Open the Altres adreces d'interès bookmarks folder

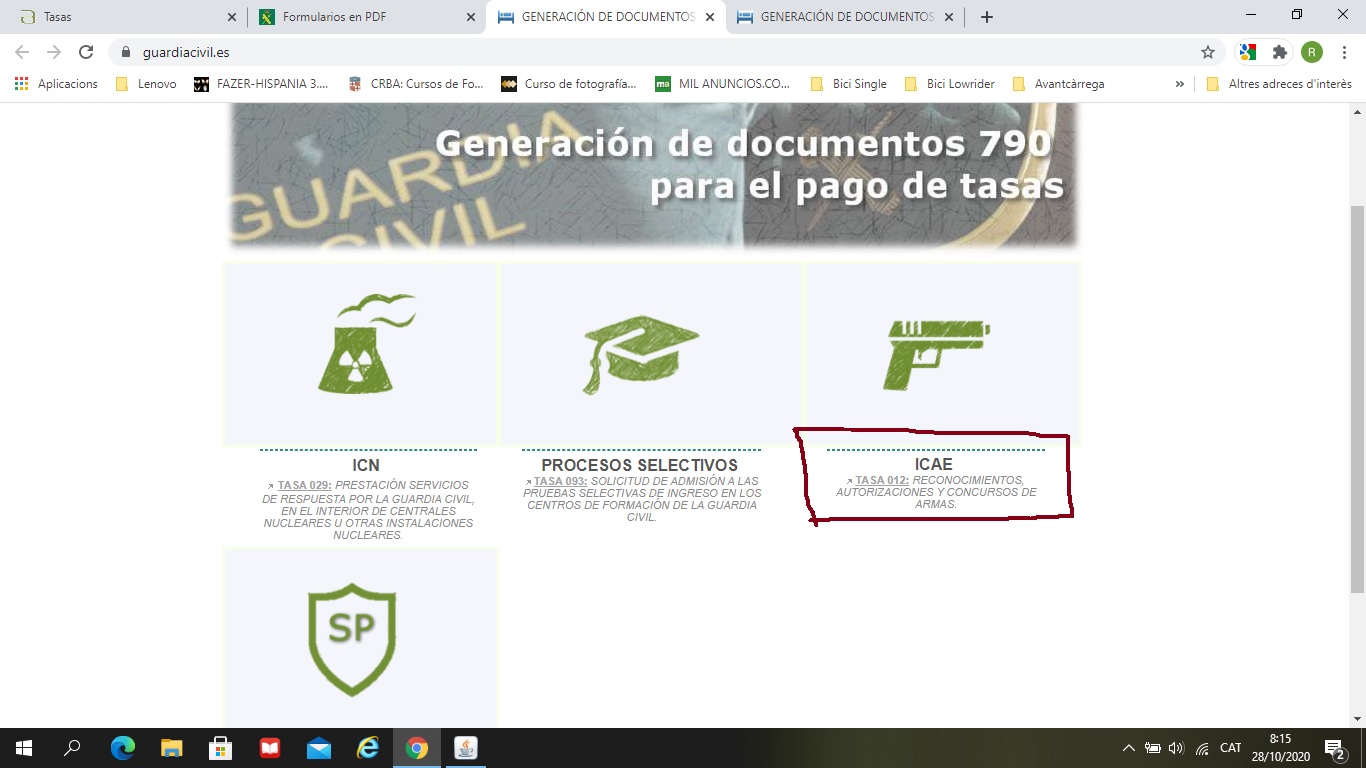coord(1280,84)
